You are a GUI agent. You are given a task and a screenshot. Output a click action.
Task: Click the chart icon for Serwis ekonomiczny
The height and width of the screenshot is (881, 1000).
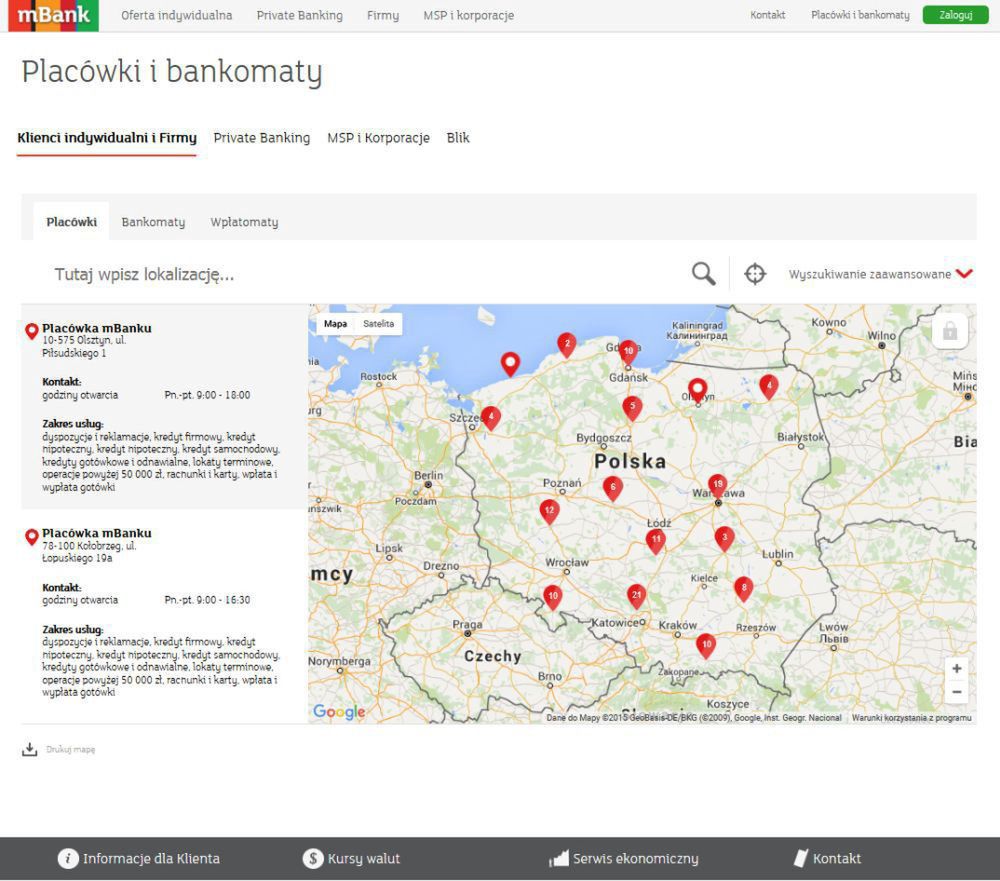click(559, 858)
